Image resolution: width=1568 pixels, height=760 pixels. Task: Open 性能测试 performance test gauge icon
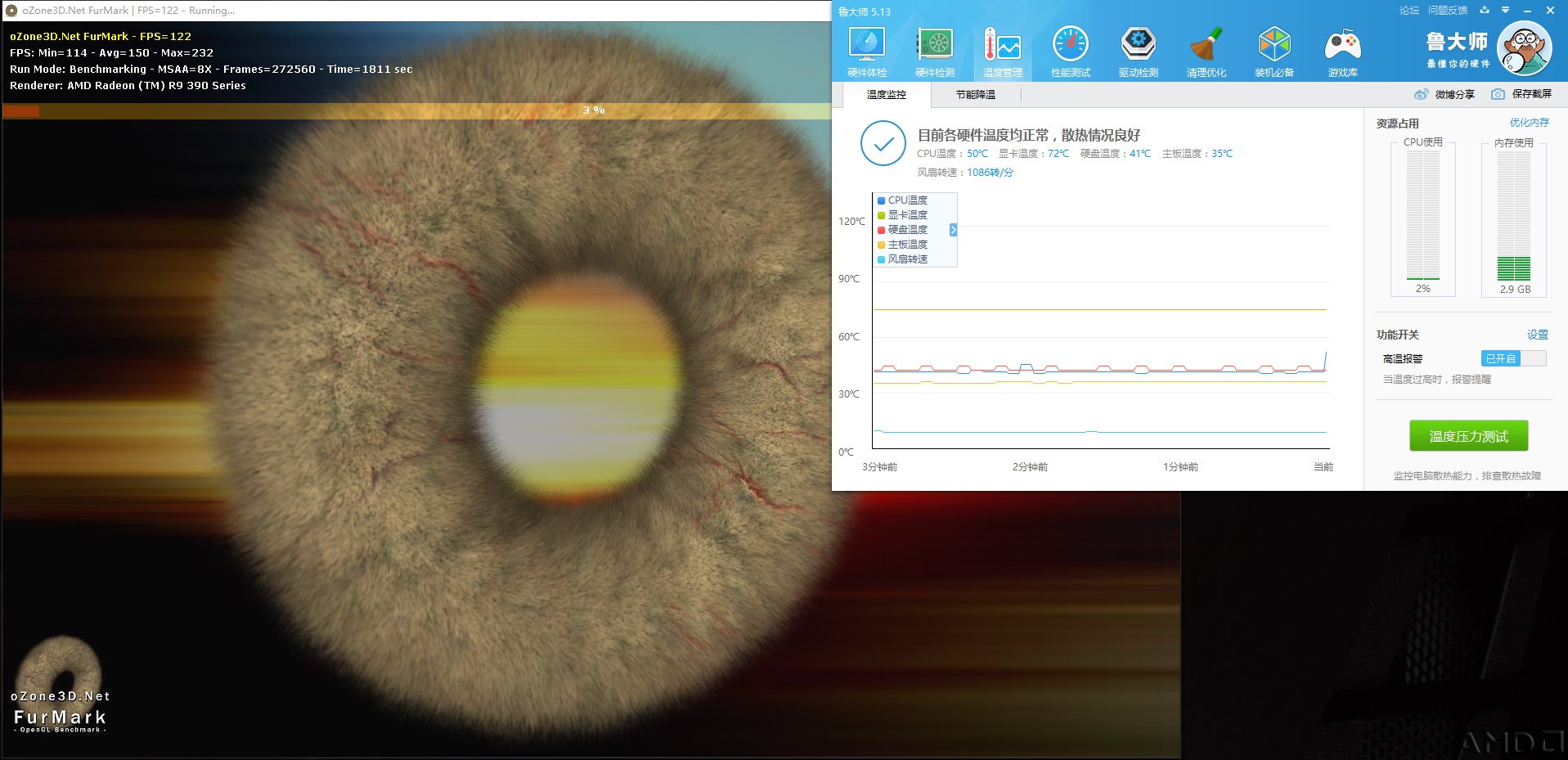tap(1071, 52)
